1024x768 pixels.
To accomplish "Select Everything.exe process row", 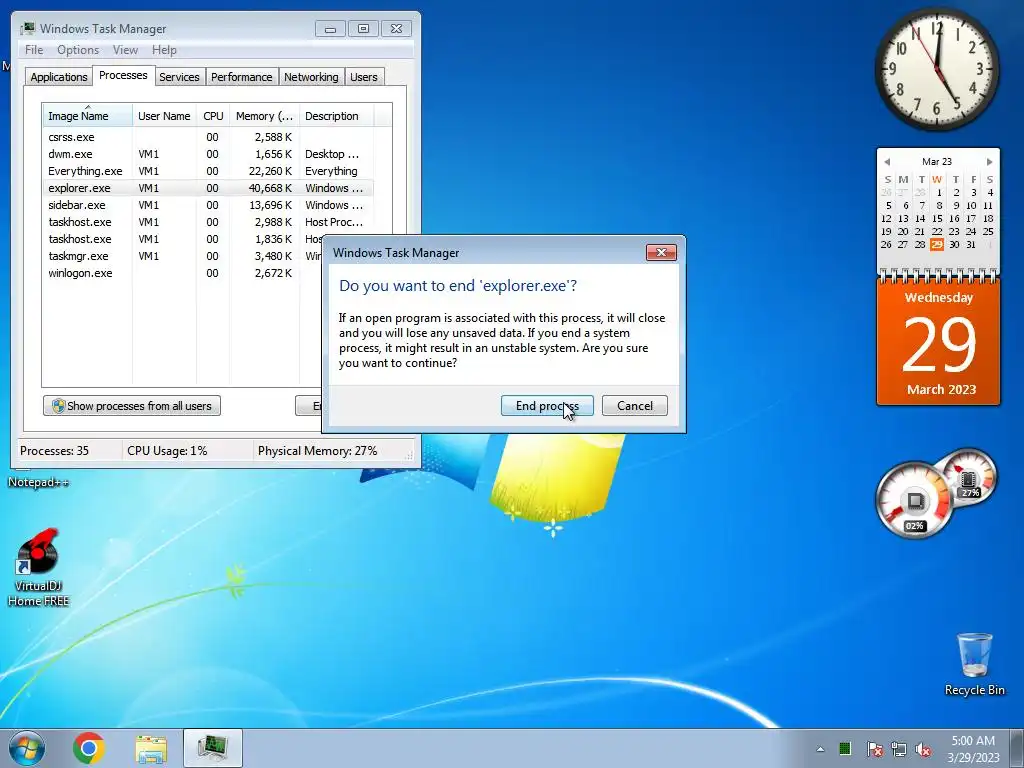I will (208, 171).
